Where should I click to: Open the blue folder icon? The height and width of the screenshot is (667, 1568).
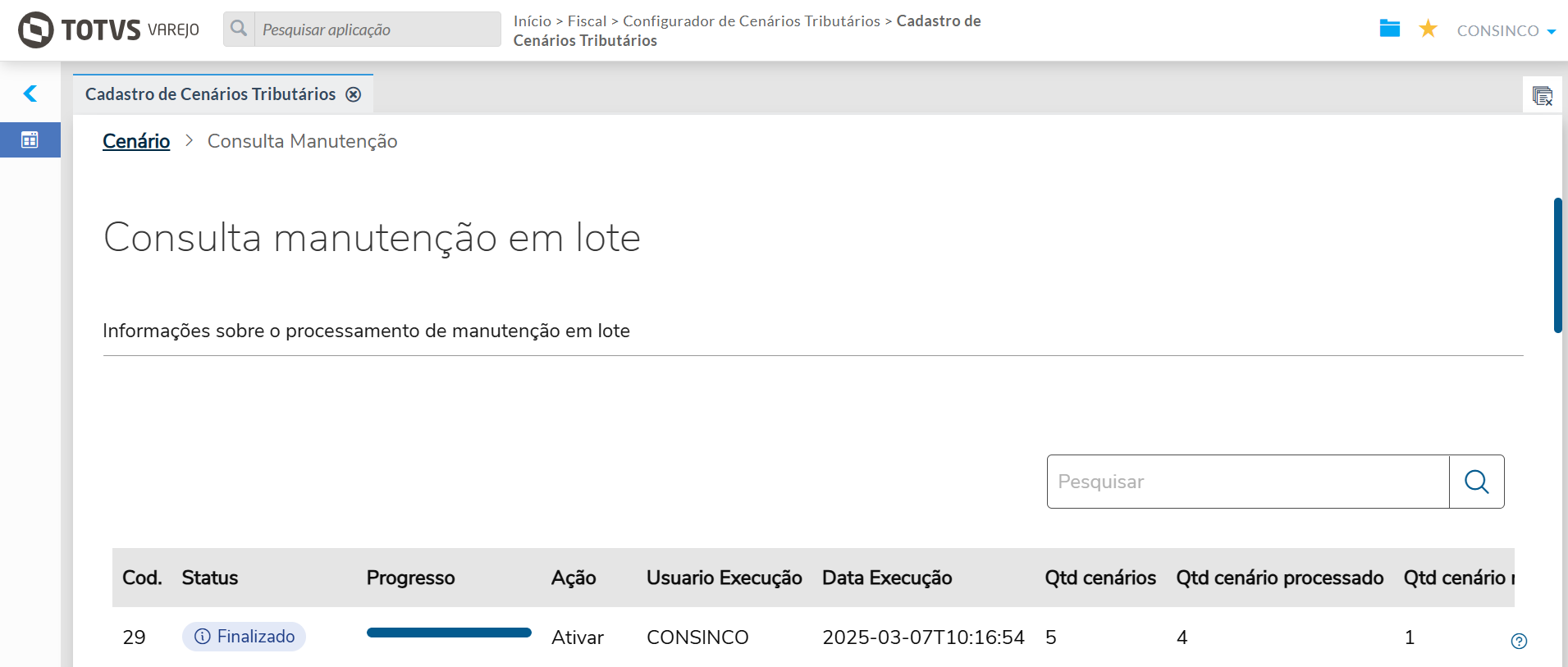click(1389, 29)
